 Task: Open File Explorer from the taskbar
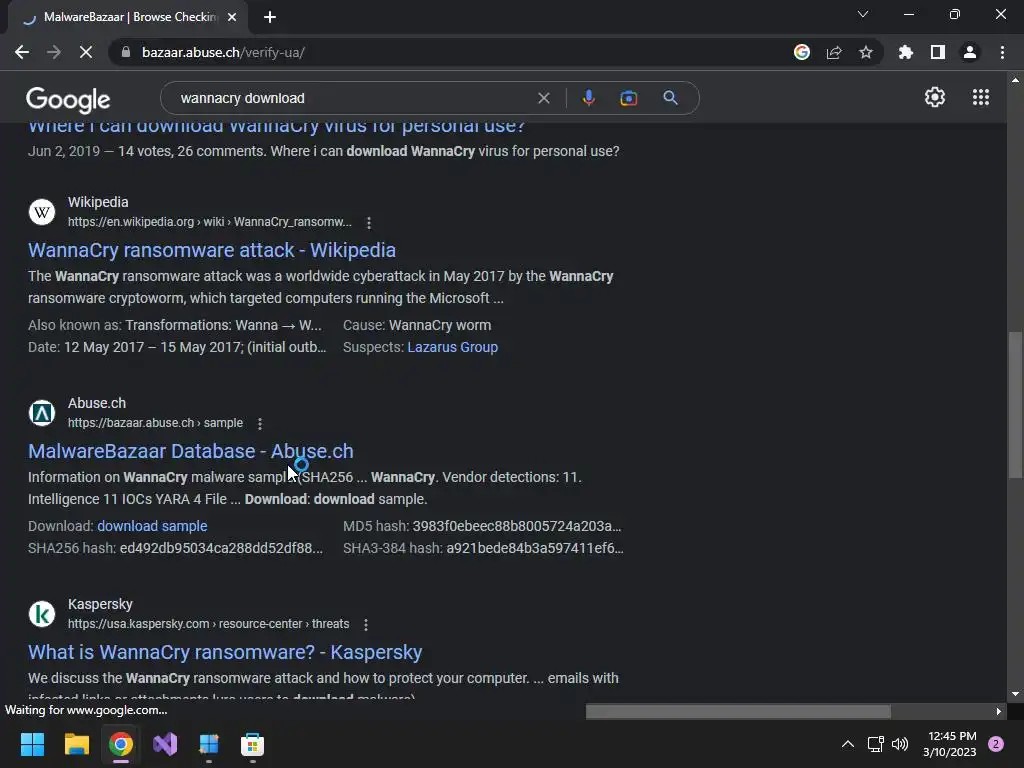click(x=76, y=744)
